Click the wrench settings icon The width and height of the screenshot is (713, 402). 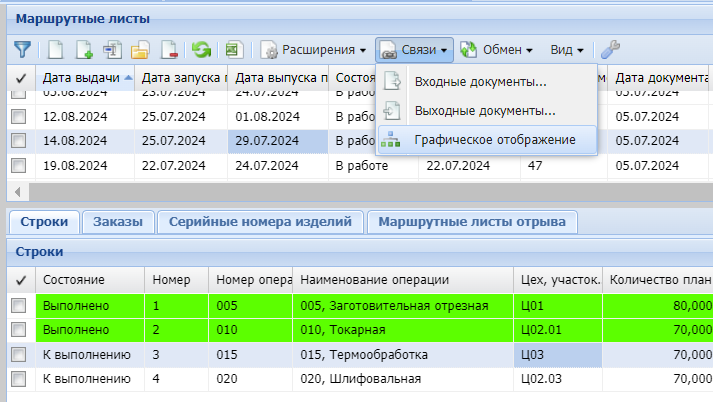[609, 49]
